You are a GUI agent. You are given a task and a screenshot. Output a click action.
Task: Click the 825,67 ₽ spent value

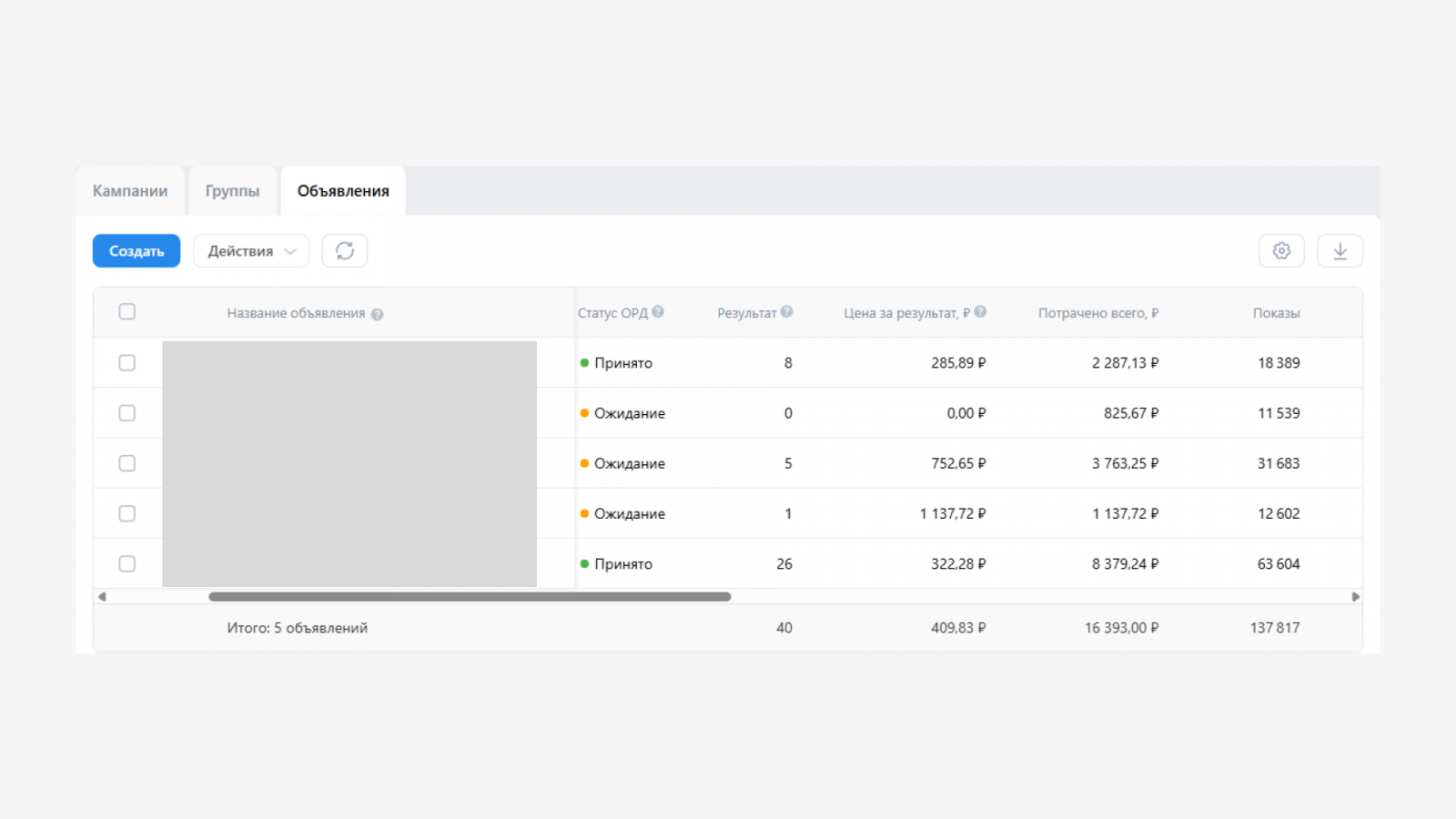[1131, 413]
